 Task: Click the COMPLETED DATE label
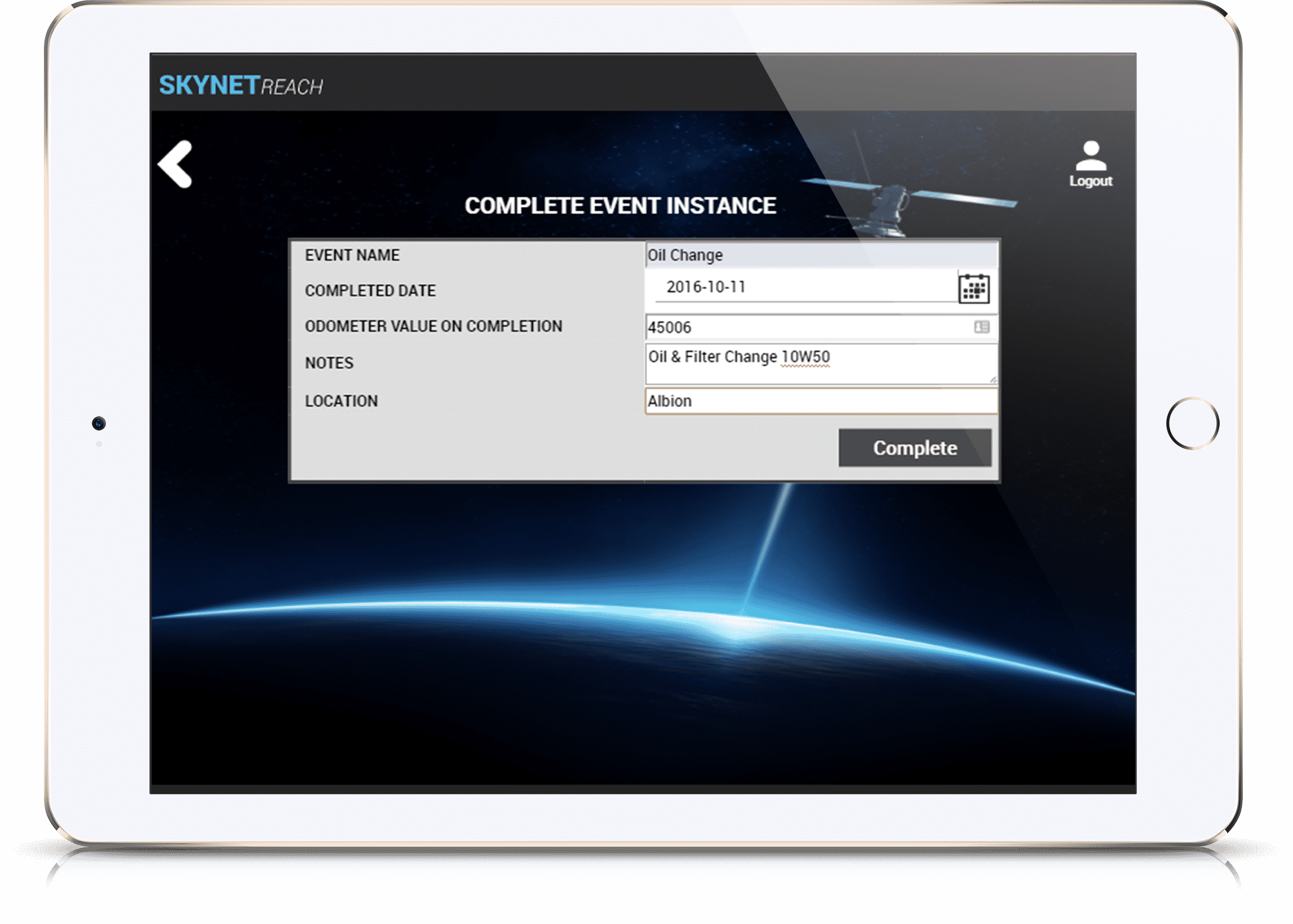pos(370,290)
